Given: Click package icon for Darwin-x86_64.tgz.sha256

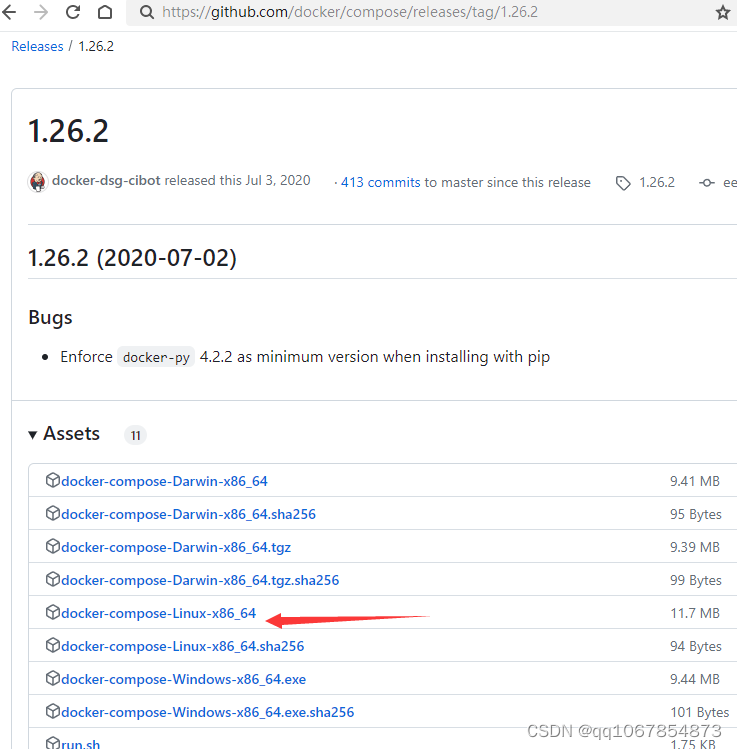Looking at the screenshot, I should [x=53, y=579].
